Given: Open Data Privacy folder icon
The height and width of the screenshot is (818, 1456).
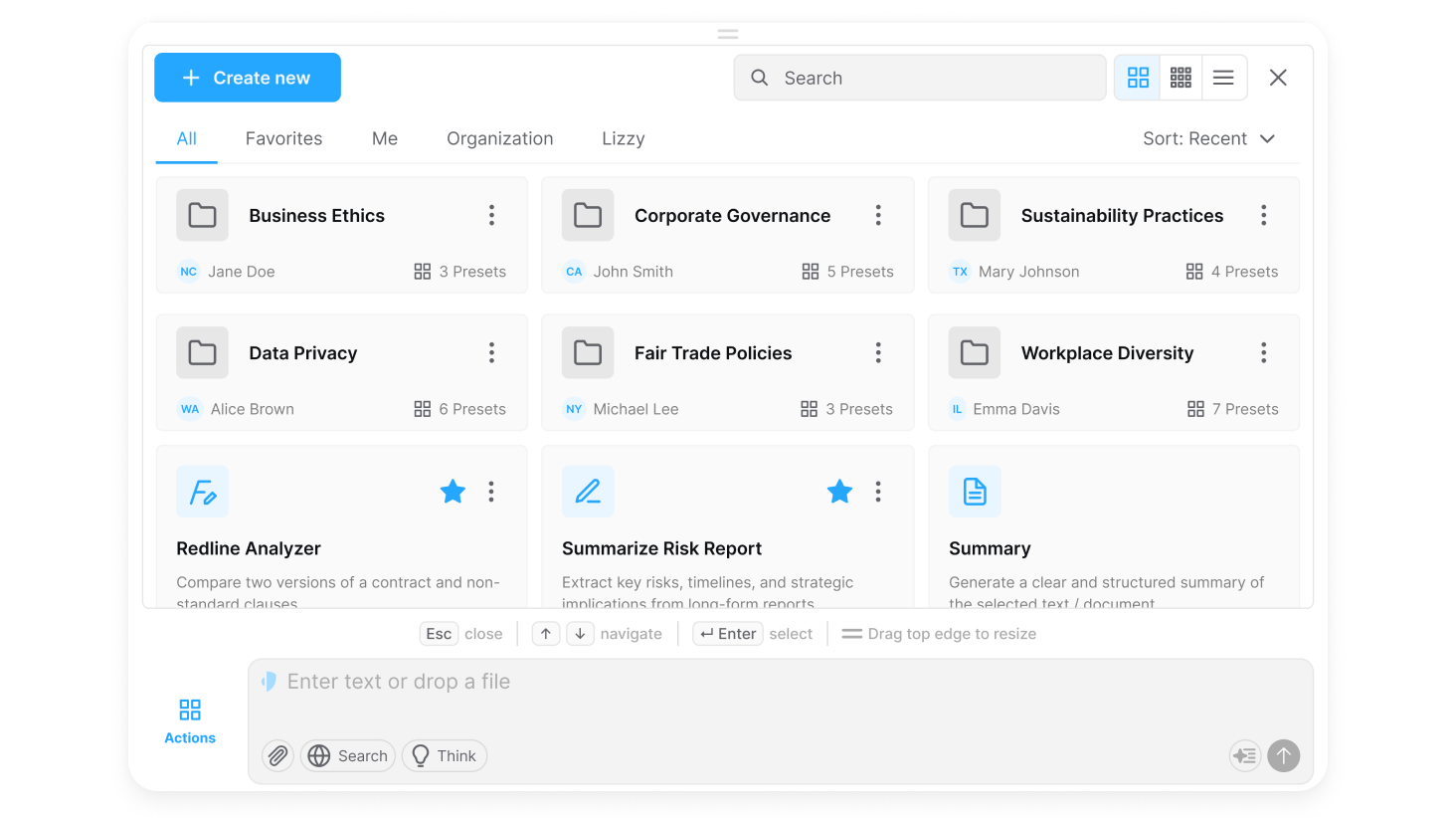Looking at the screenshot, I should (202, 352).
